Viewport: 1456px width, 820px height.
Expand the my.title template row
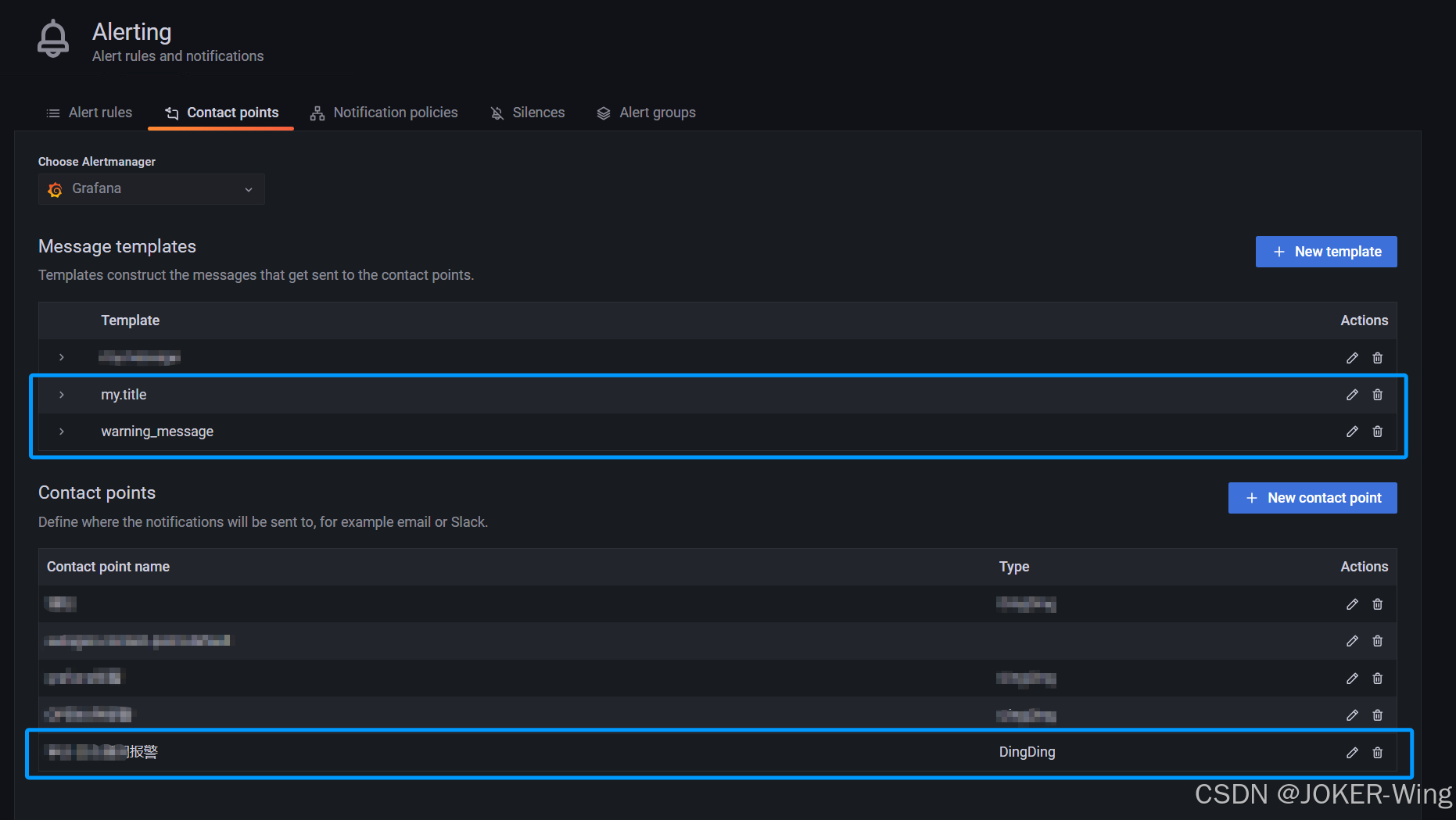(x=62, y=395)
